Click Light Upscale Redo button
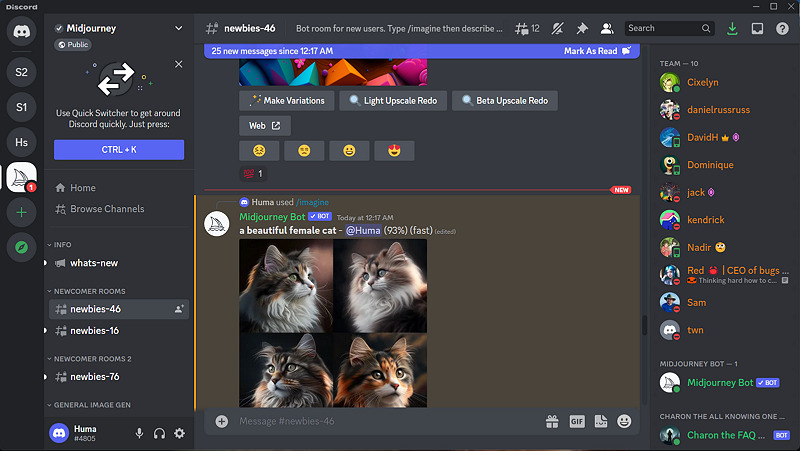 [x=393, y=101]
